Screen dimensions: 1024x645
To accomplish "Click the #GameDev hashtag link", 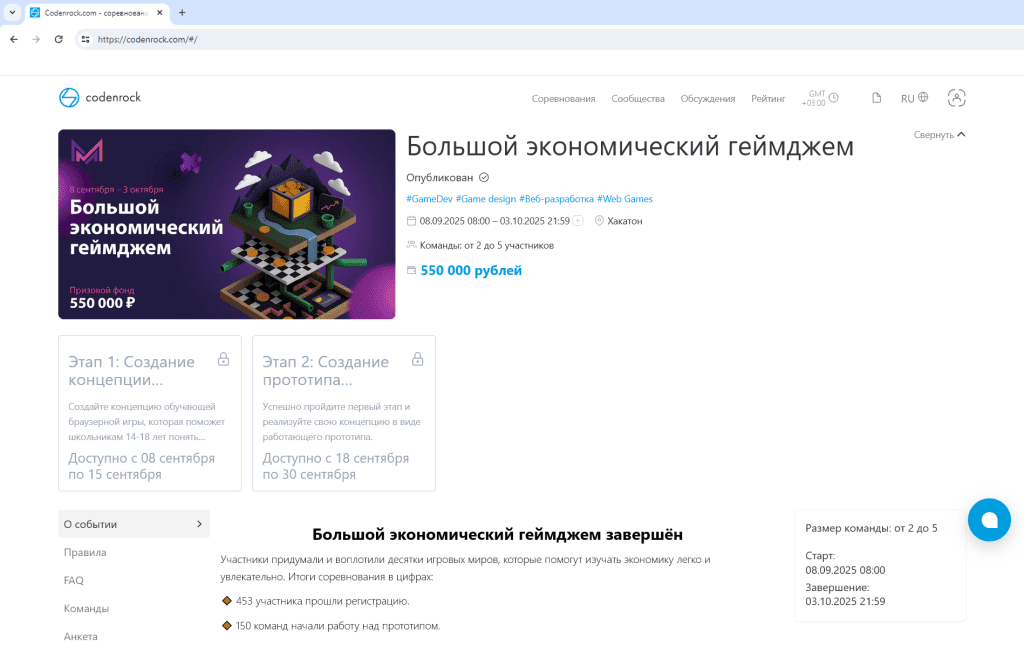I will [429, 199].
